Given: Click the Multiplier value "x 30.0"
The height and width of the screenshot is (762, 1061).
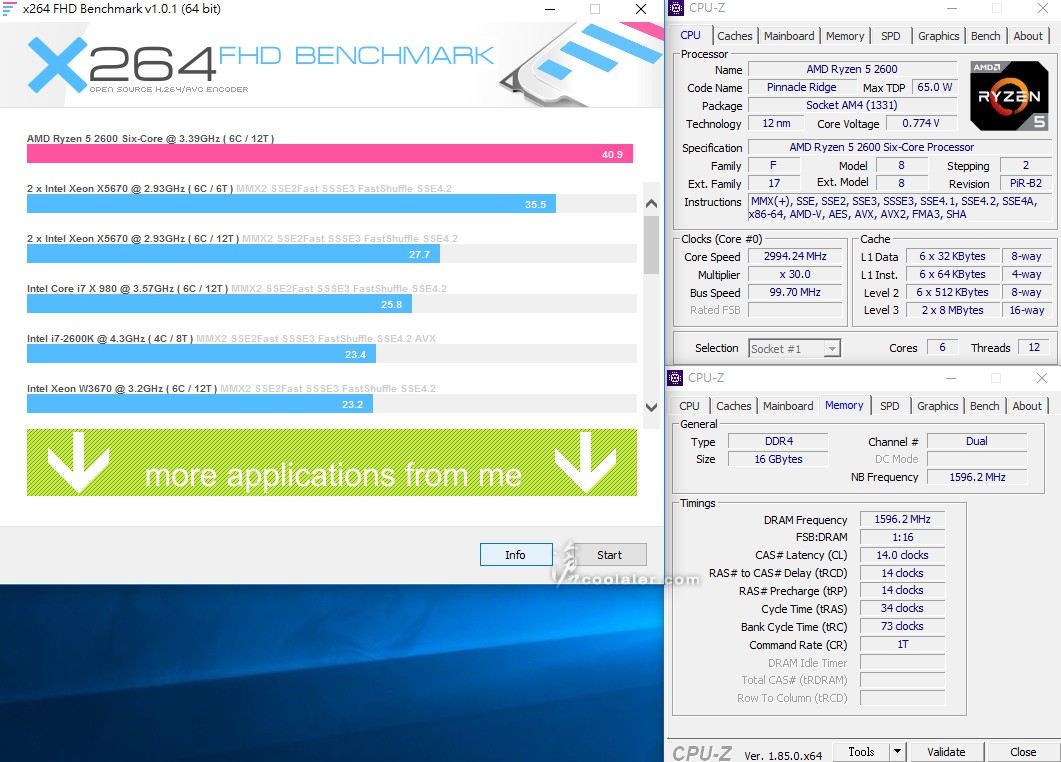Looking at the screenshot, I should 795,274.
